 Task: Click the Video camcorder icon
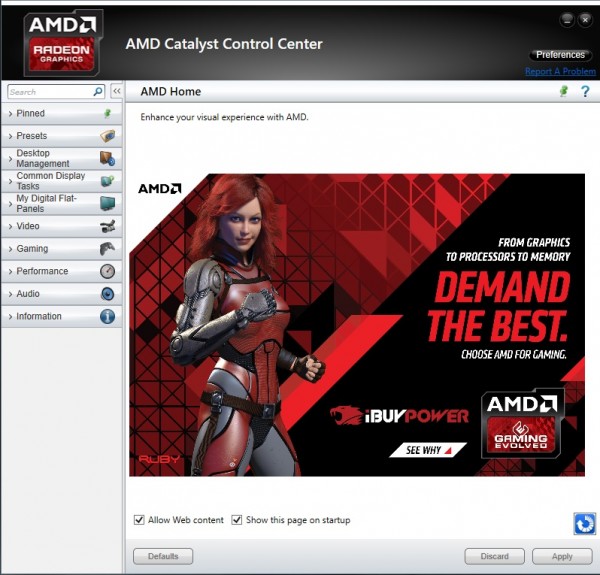(108, 226)
